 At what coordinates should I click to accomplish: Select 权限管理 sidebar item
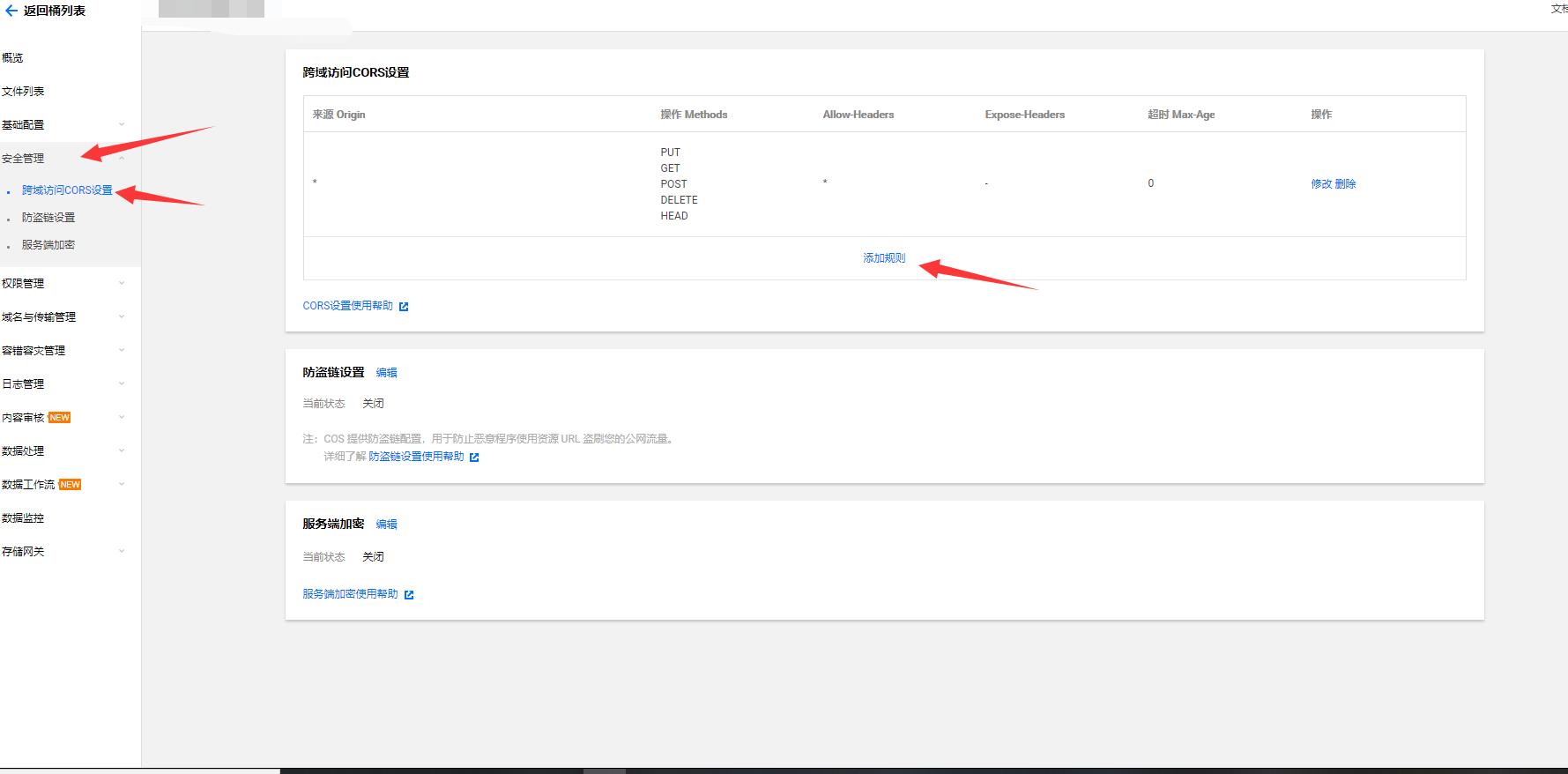pos(23,284)
